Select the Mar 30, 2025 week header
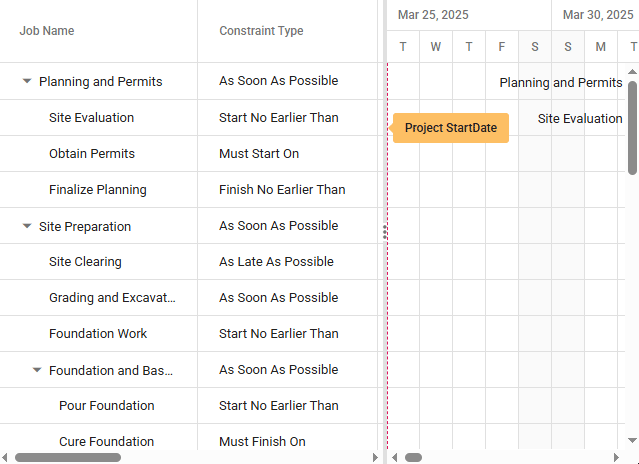This screenshot has width=639, height=464. tap(597, 15)
